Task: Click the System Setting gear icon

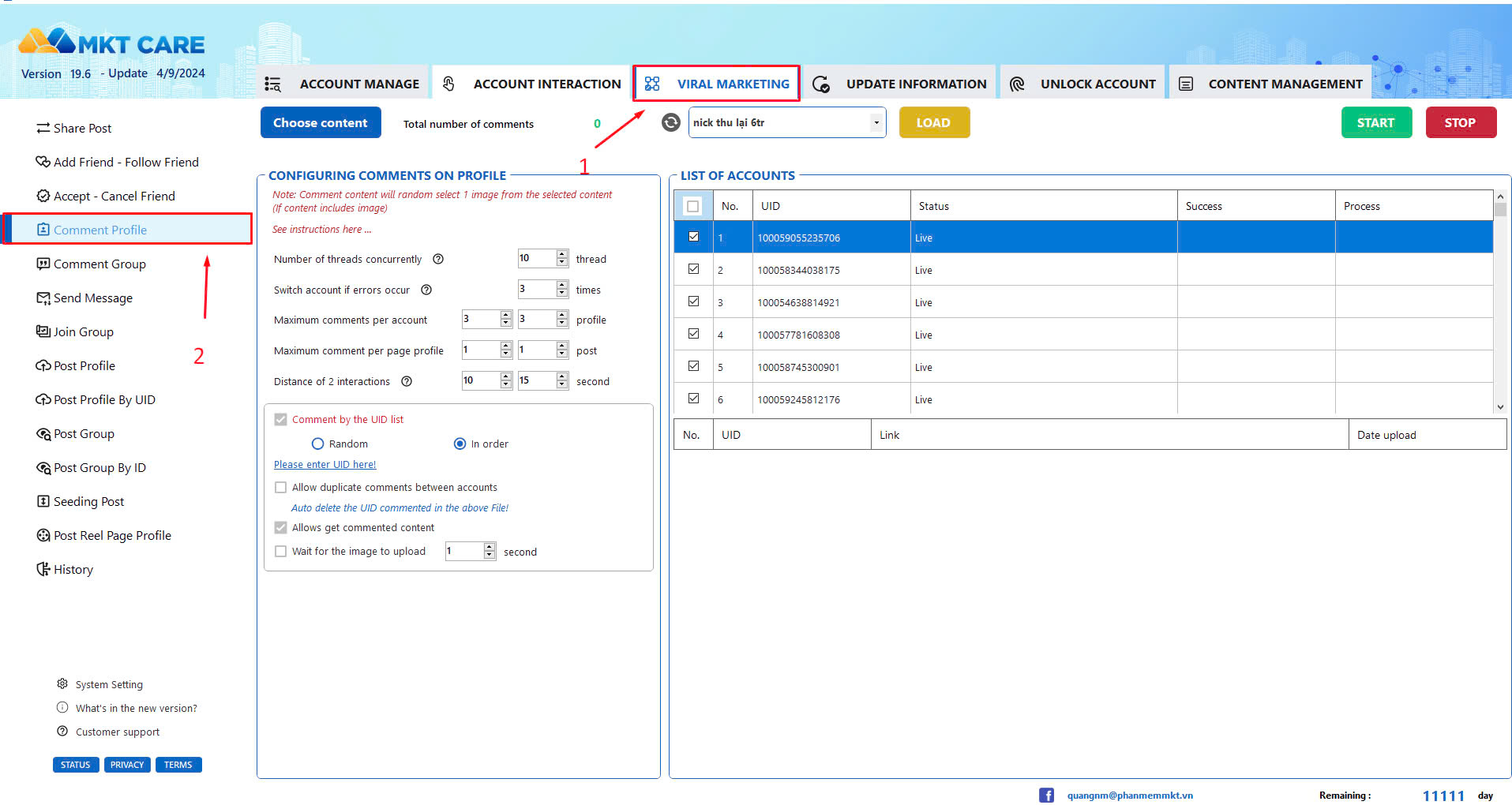Action: pos(62,683)
